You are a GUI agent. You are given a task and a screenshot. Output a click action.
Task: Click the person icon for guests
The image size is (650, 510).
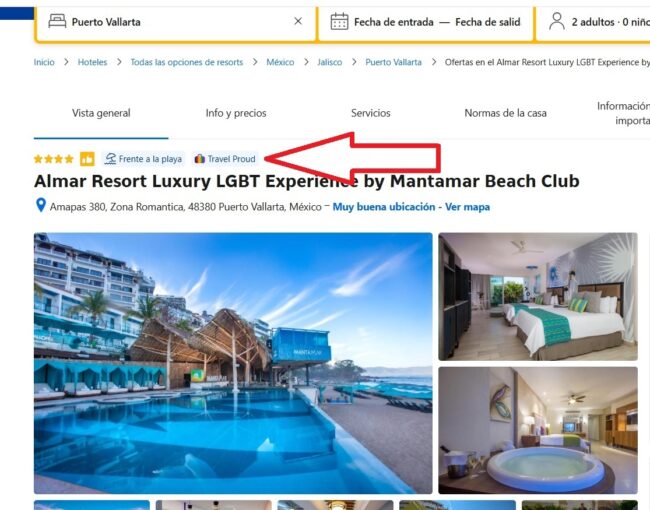tap(556, 21)
